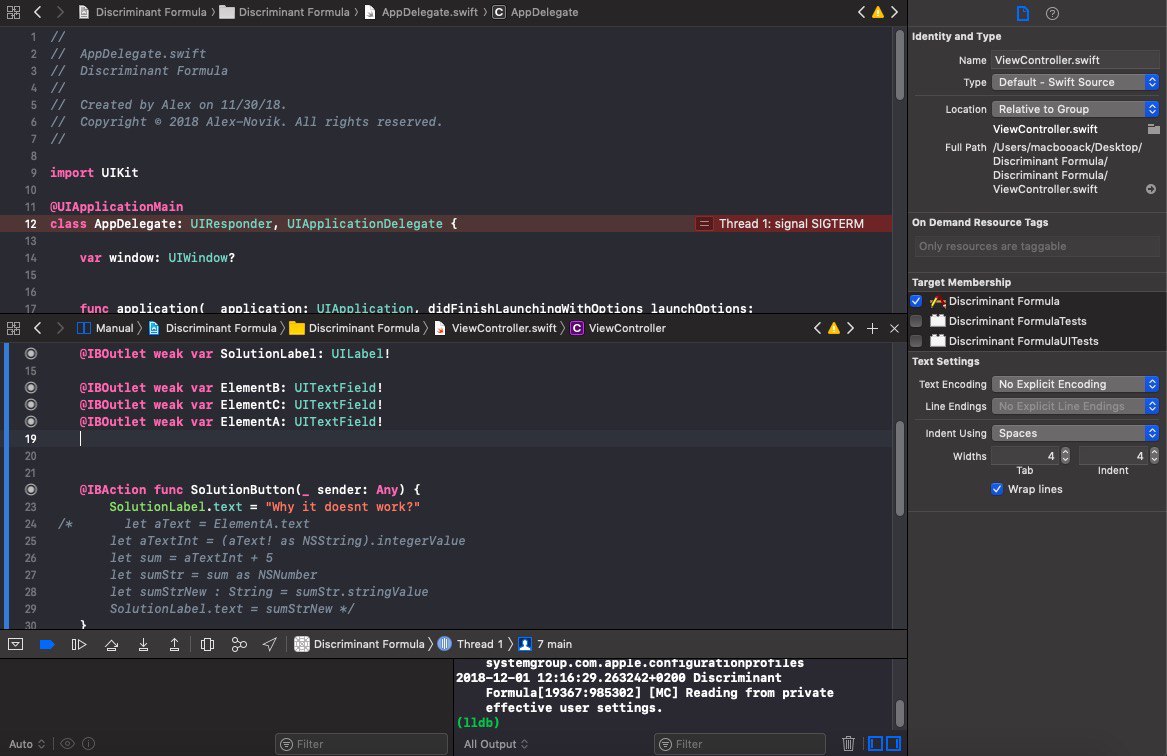Click the warning triangle in top jump bar
Screen dimensions: 1167x756
(878, 12)
